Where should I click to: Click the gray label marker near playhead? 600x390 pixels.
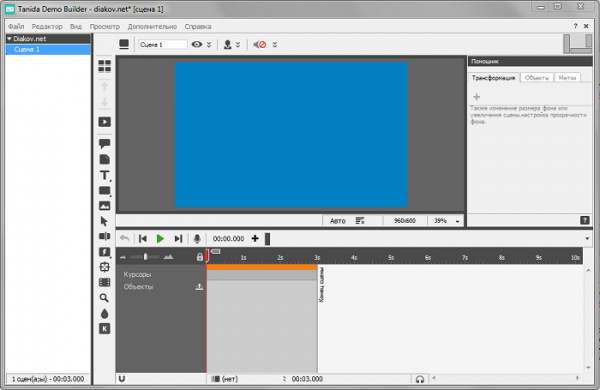215,251
